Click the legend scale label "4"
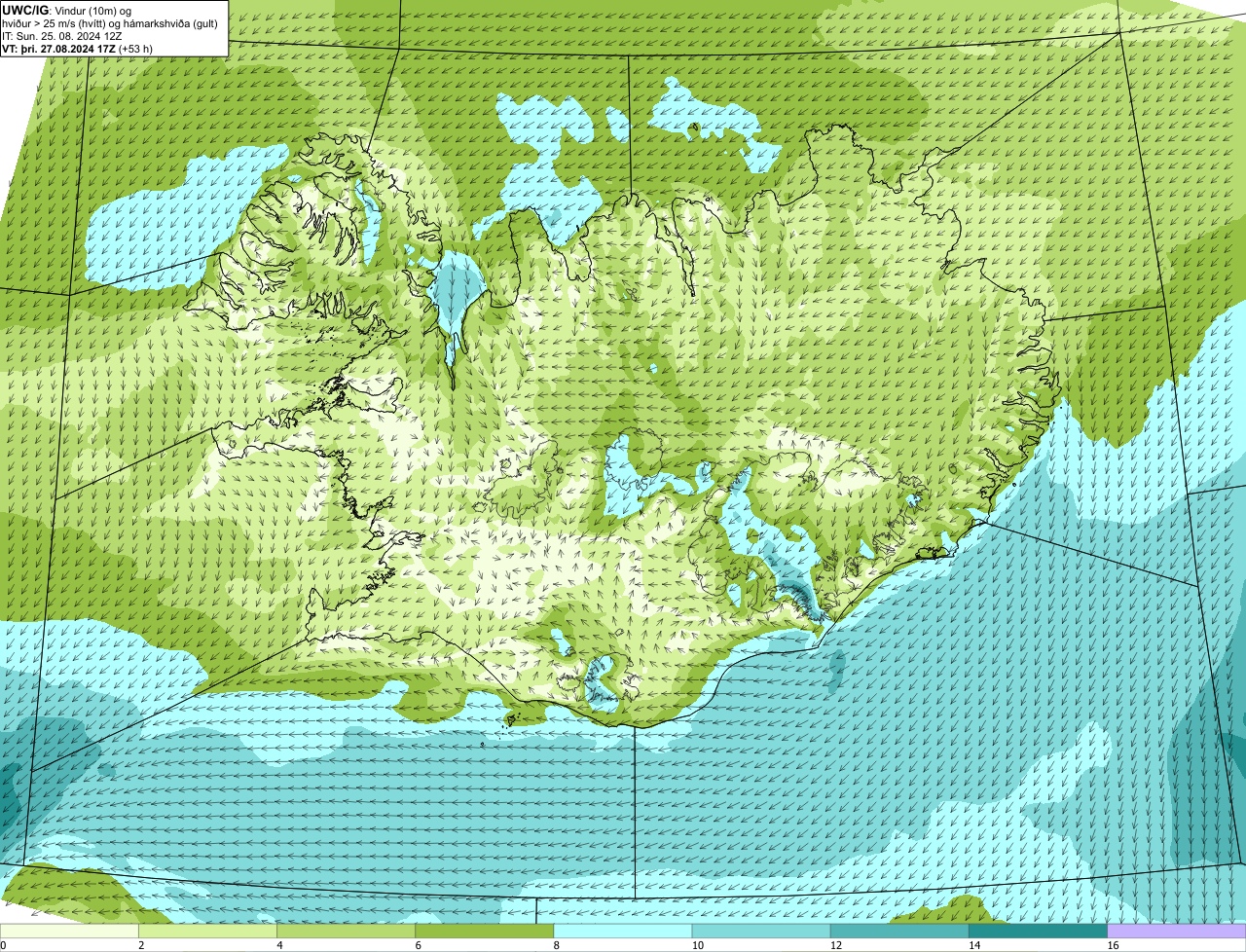This screenshot has height=952, width=1246. click(279, 945)
